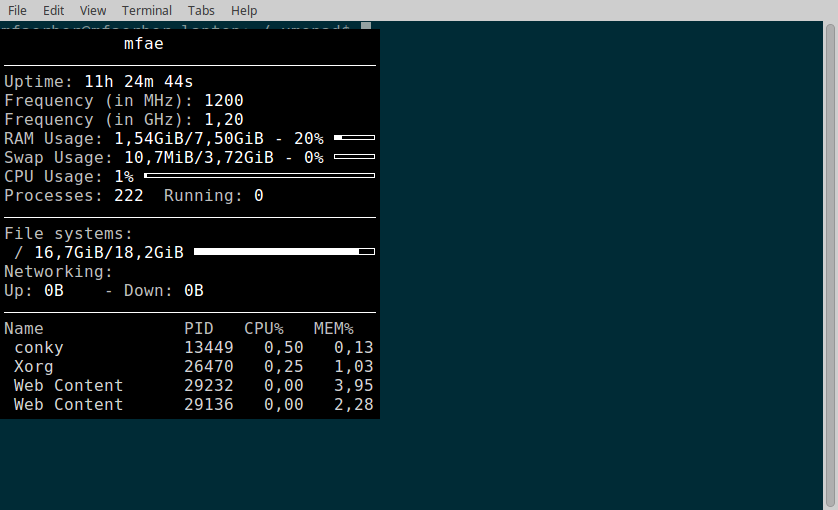838x510 pixels.
Task: Click the 'Name' column header
Action: point(24,329)
